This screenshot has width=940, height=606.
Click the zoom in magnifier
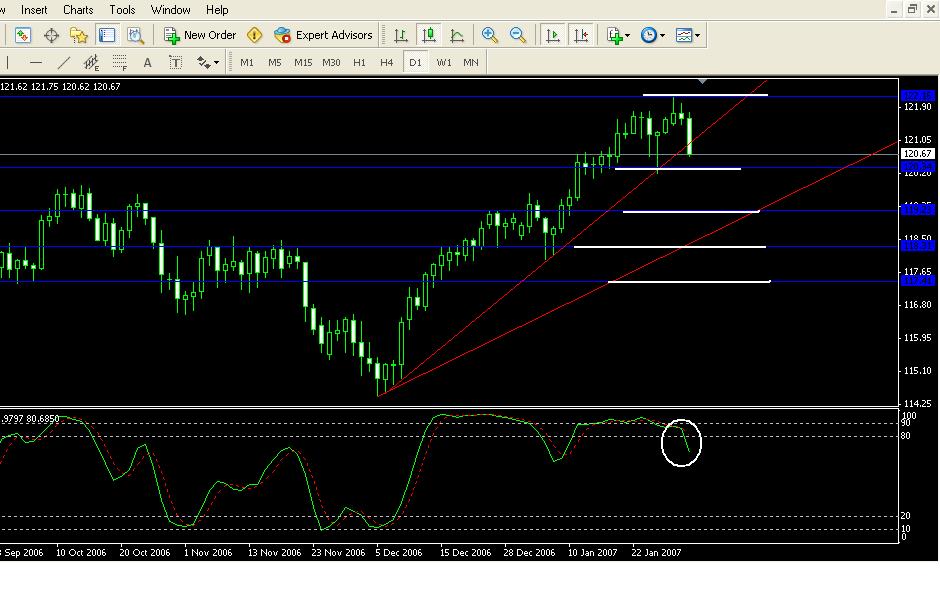tap(490, 35)
